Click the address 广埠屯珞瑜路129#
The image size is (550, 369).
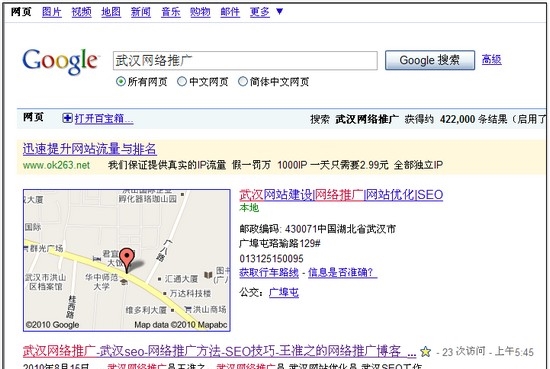coord(280,243)
